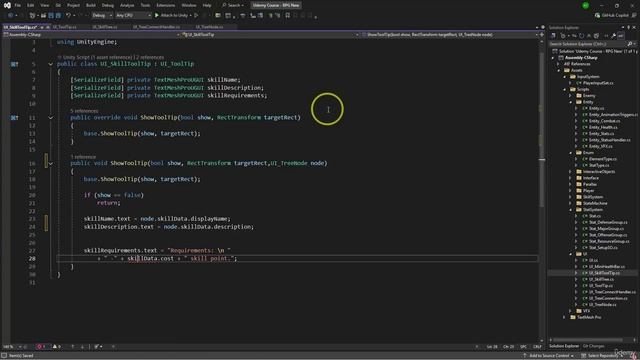Click the Undo arrow icon in toolbar

point(68,16)
